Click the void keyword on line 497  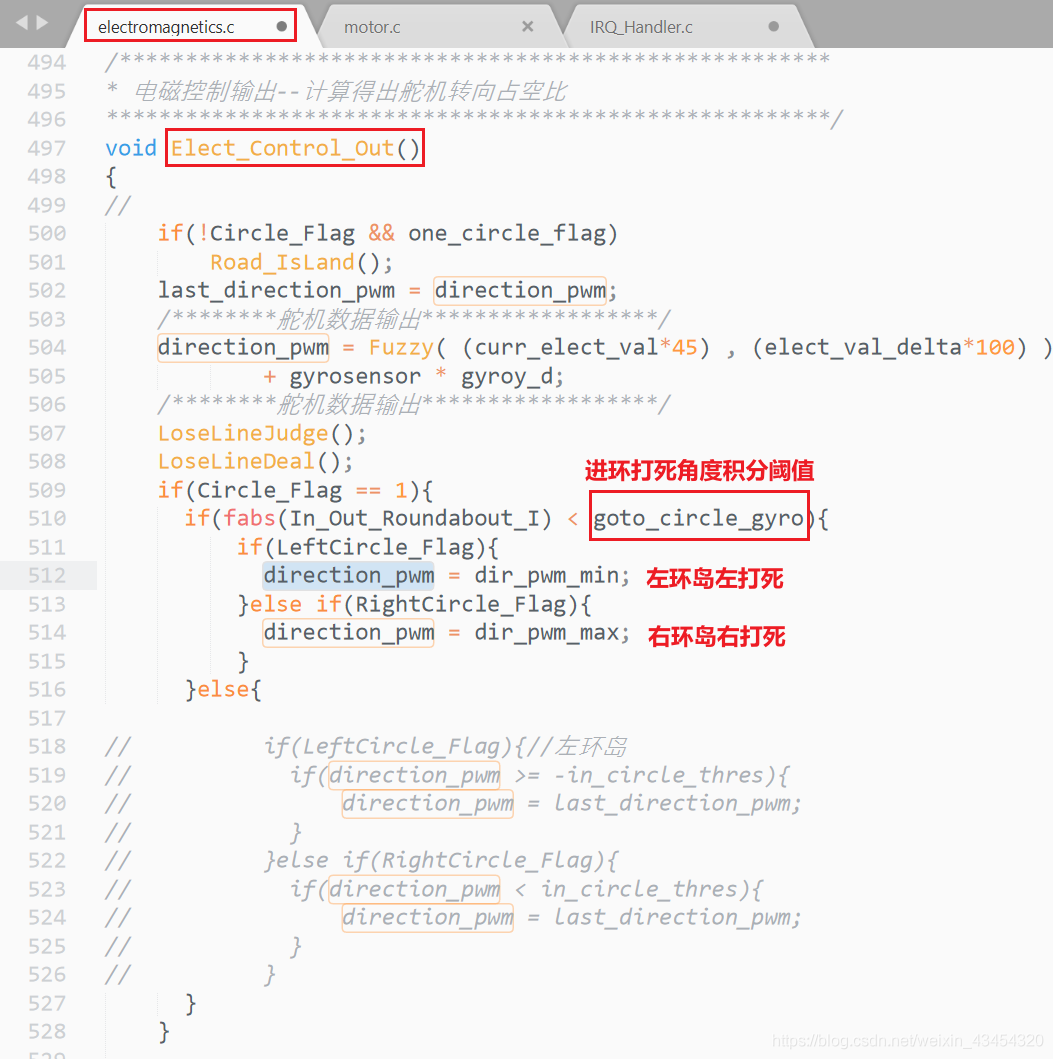click(131, 148)
